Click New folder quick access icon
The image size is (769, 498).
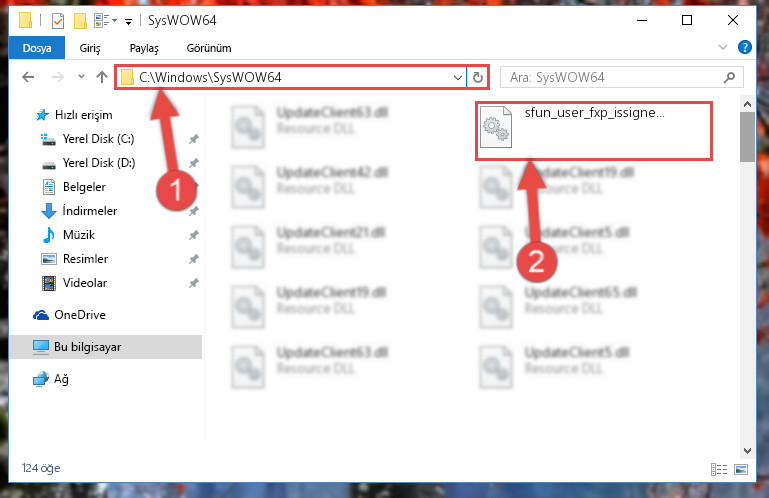click(x=80, y=21)
